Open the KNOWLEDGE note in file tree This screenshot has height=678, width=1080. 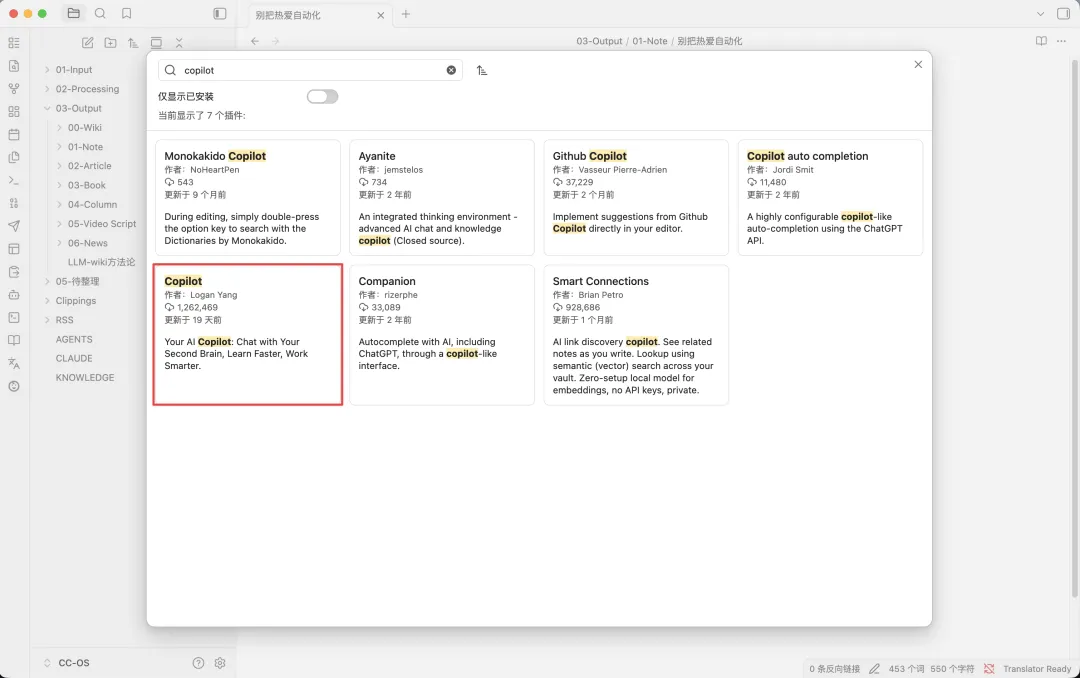pos(85,378)
